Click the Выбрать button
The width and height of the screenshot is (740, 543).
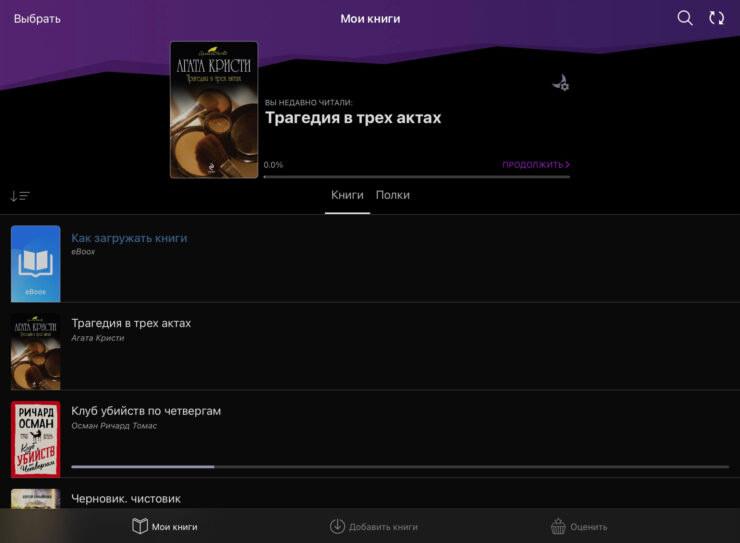37,19
